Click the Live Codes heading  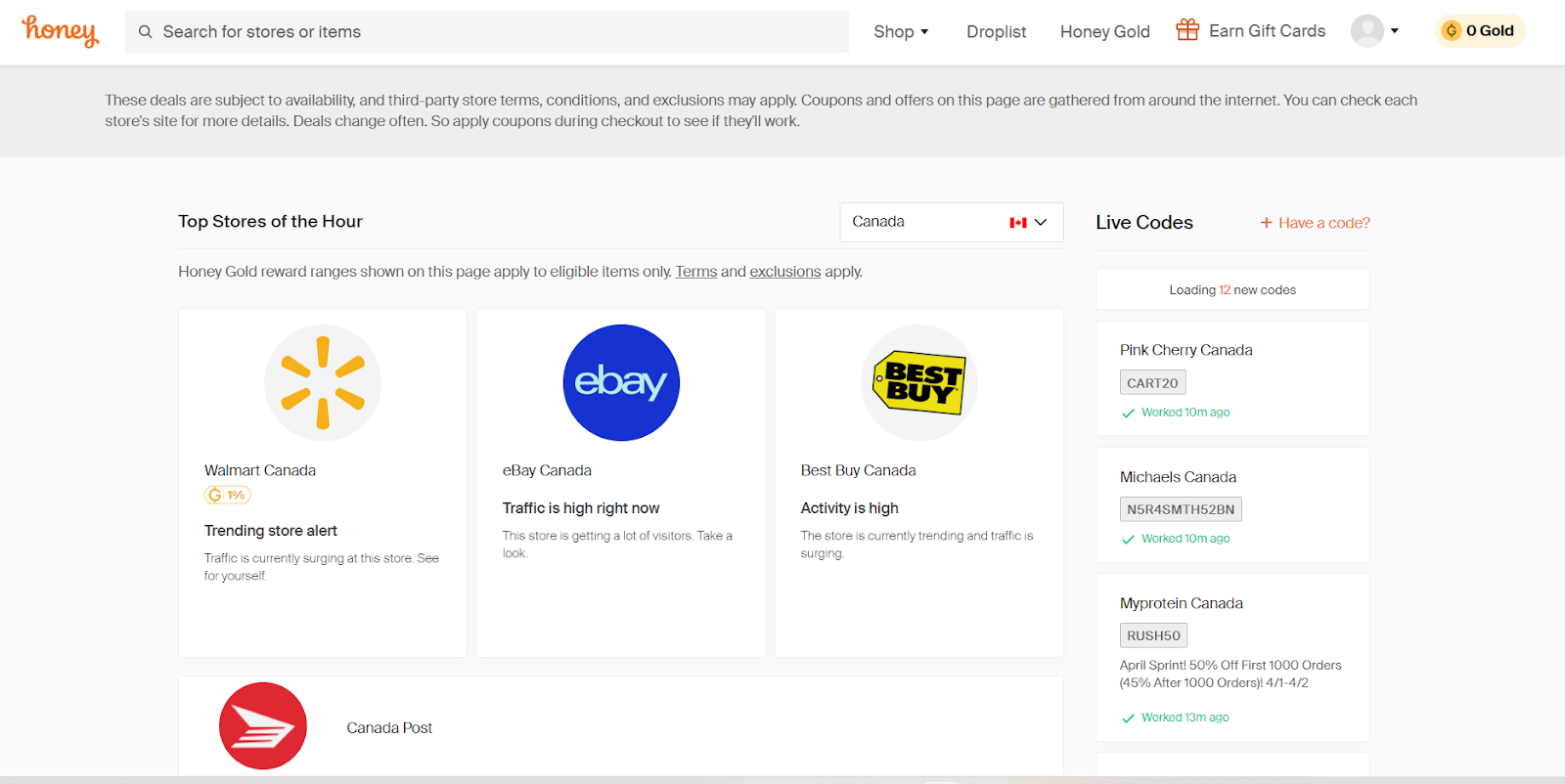[x=1144, y=223]
